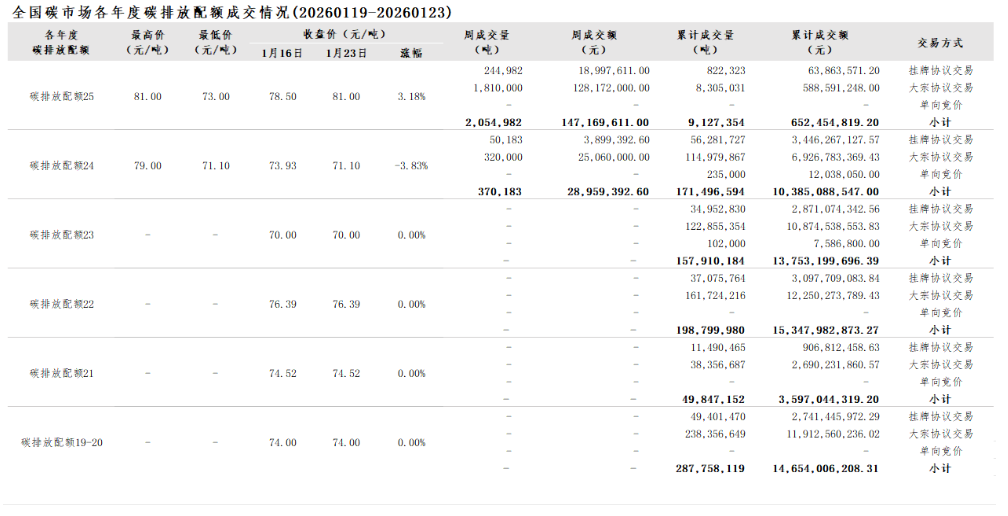Click the 交易方式 column header
The height and width of the screenshot is (516, 1008).
(x=939, y=43)
